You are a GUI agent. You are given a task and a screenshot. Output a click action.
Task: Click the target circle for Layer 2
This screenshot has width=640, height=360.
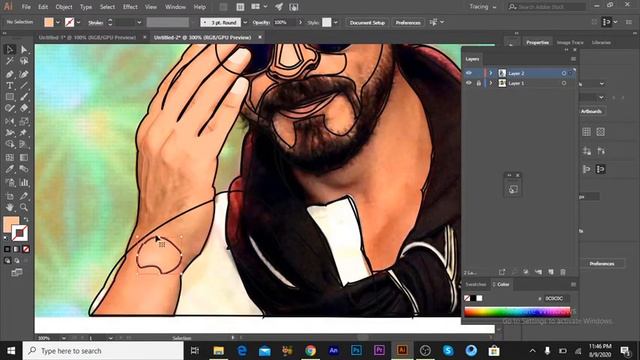[x=564, y=73]
